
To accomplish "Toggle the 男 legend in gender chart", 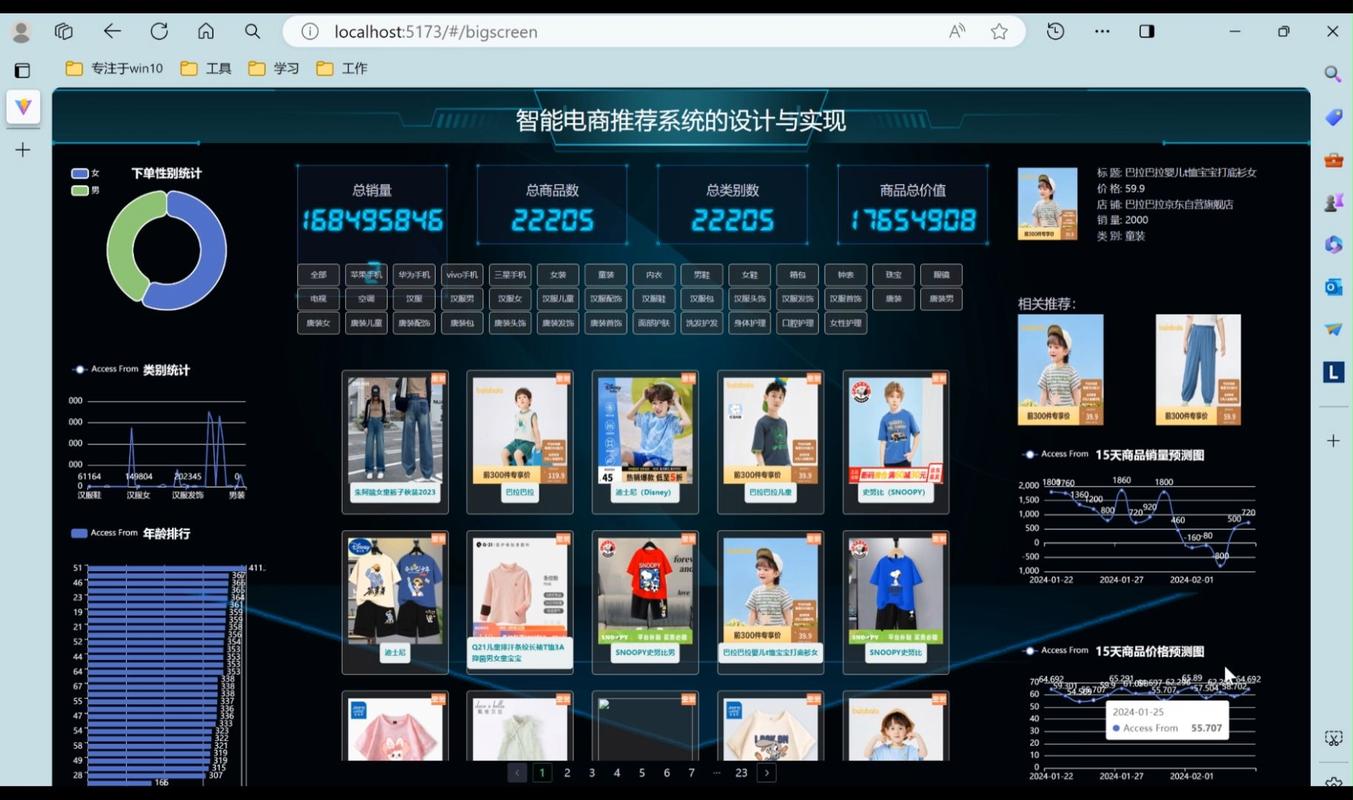I will 85,190.
